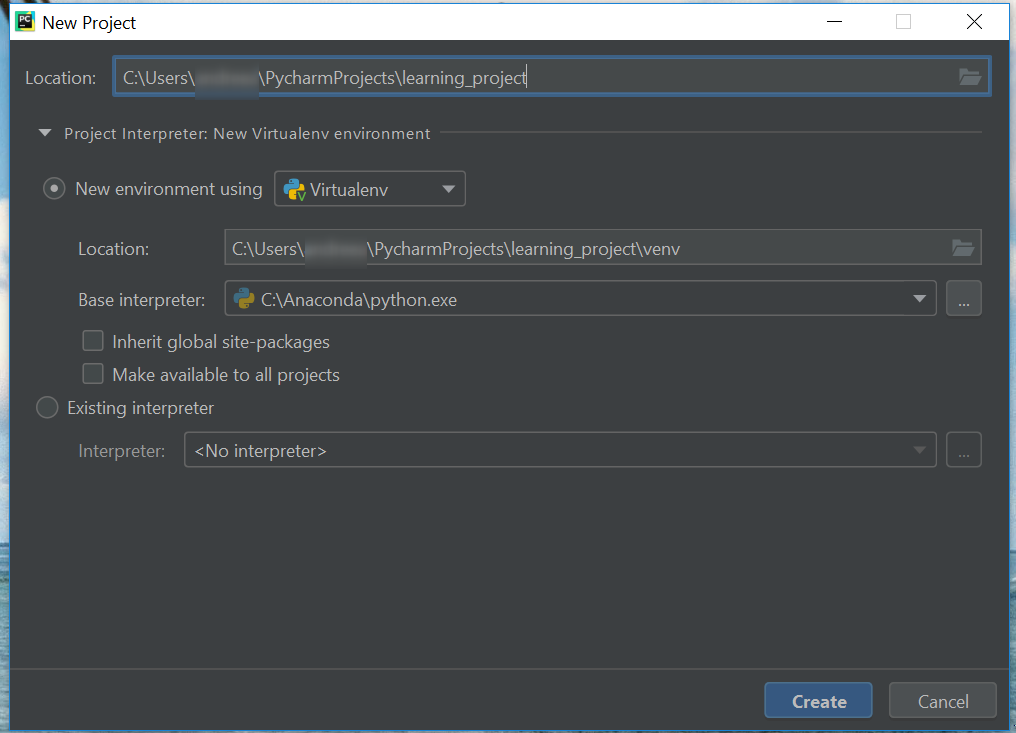This screenshot has height=733, width=1016.
Task: Click ellipsis button beside existing Interpreter
Action: 964,450
